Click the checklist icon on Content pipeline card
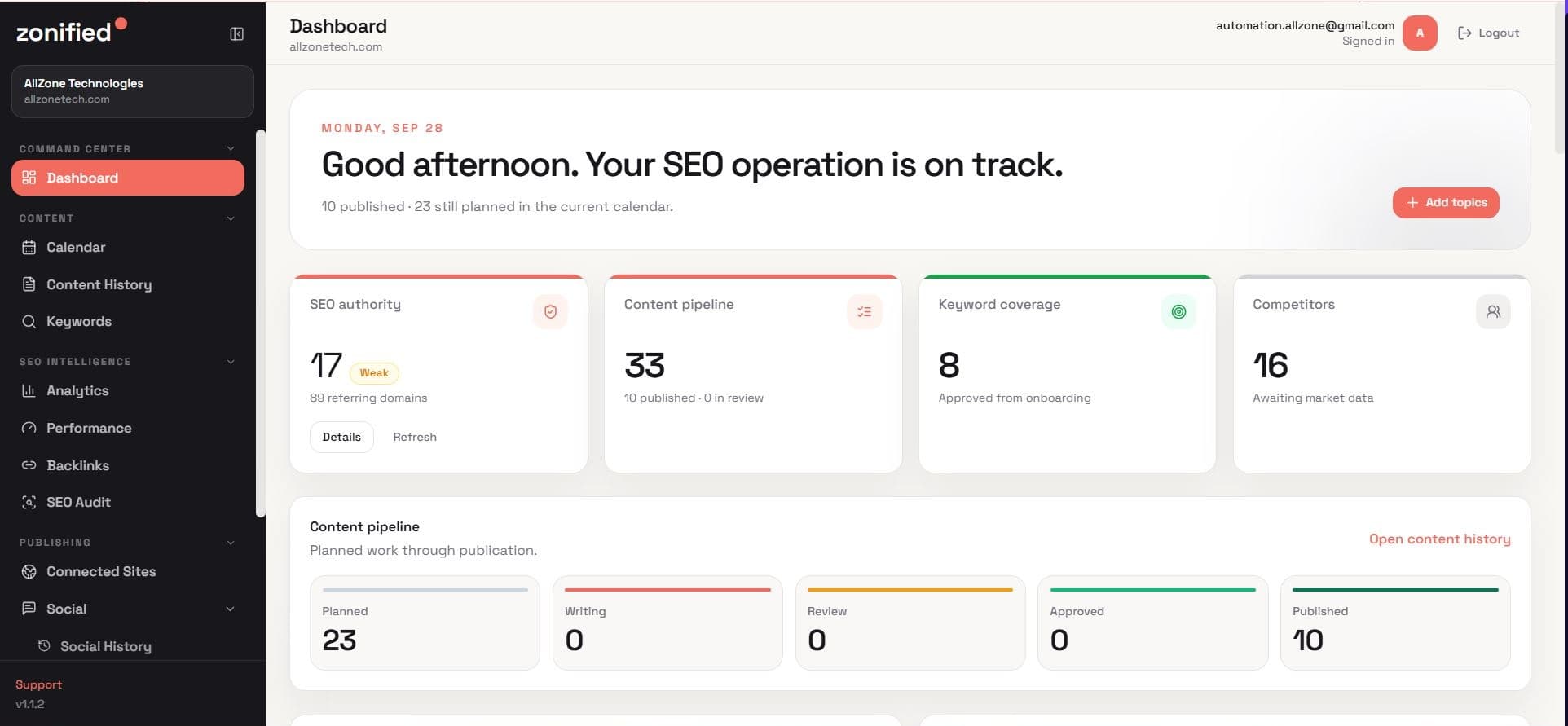 865,311
